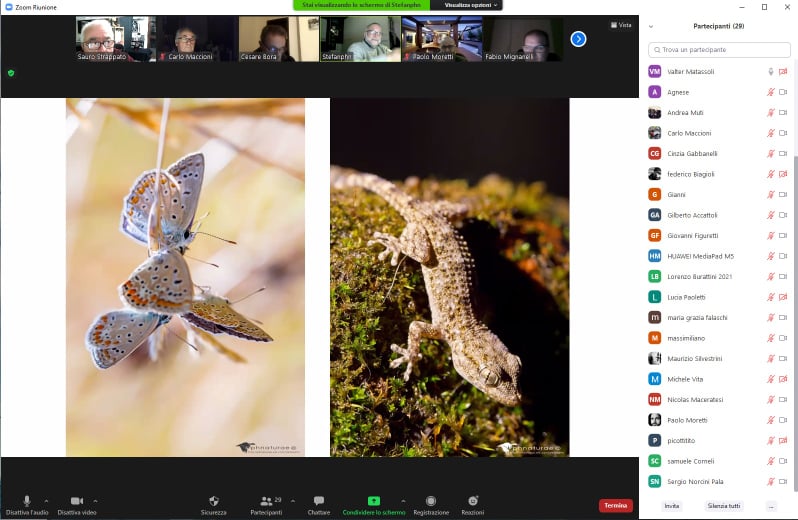Collapse Partecipanti panel chevron
Viewport: 798px width, 520px height.
coord(651,26)
